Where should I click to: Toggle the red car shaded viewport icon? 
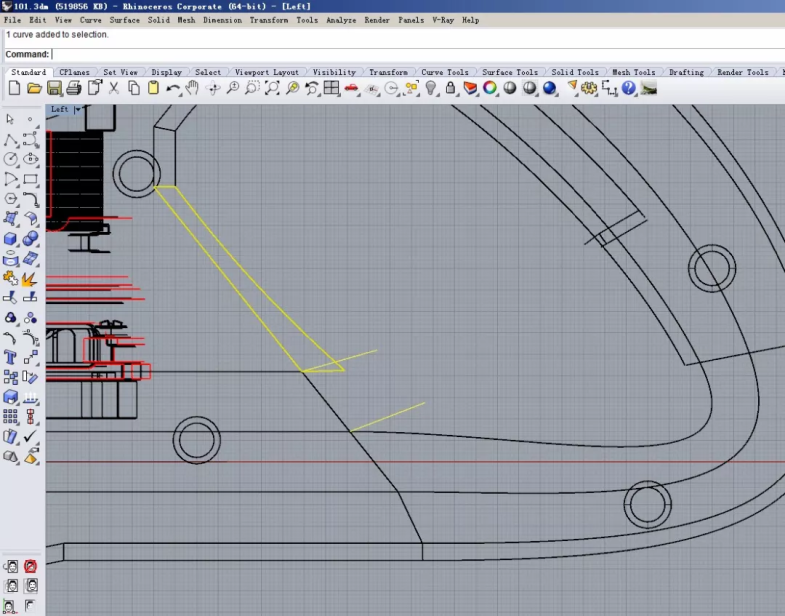click(351, 89)
